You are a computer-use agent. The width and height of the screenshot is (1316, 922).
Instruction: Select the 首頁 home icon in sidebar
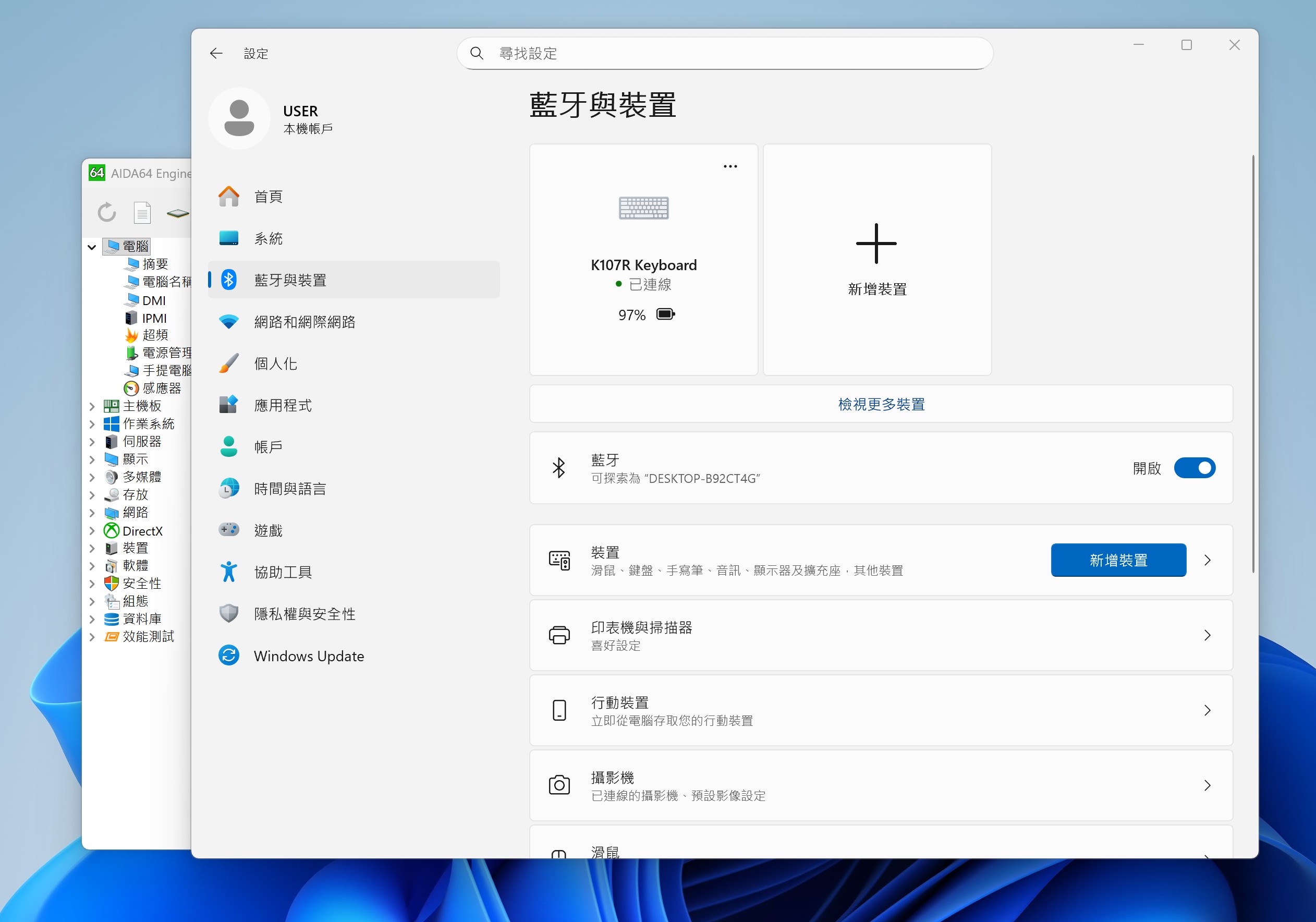point(229,197)
